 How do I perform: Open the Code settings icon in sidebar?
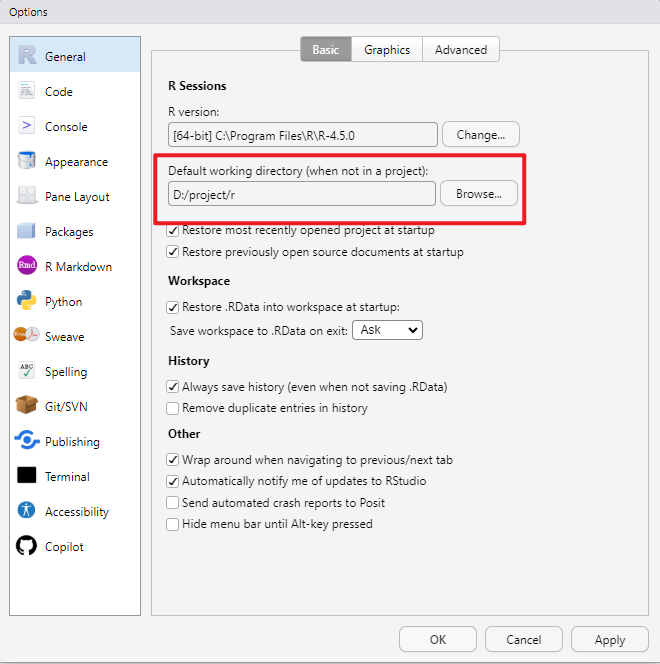coord(27,92)
